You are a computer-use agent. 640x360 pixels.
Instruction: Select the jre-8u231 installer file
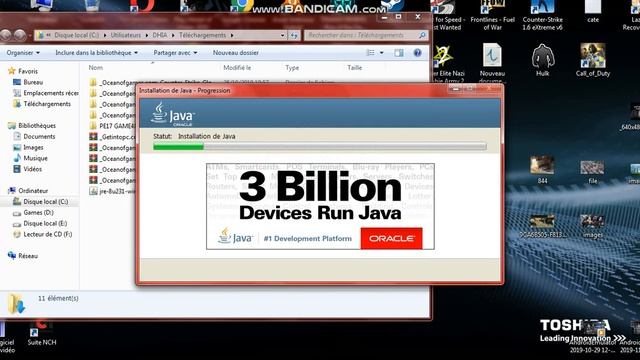pos(112,191)
